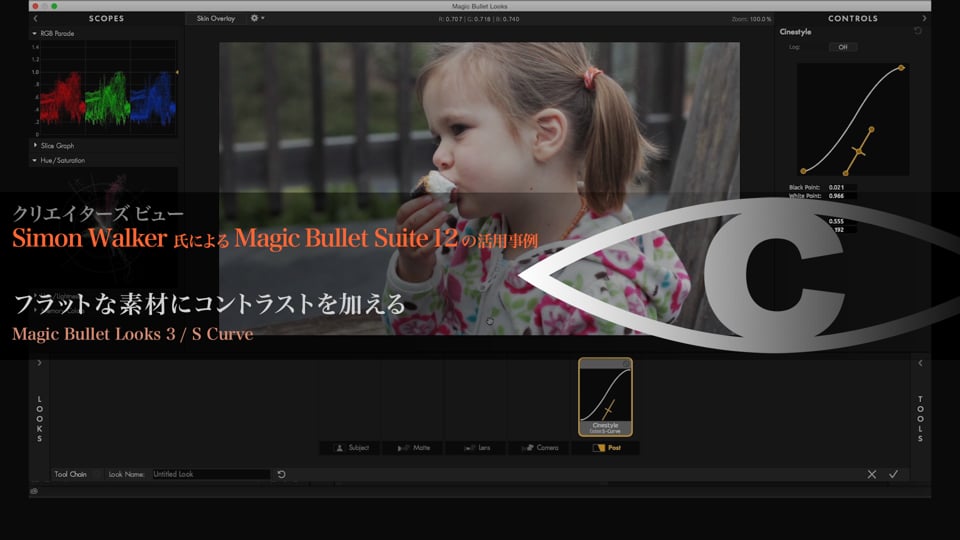
Task: Switch to the Lens stage tab
Action: pyautogui.click(x=477, y=448)
